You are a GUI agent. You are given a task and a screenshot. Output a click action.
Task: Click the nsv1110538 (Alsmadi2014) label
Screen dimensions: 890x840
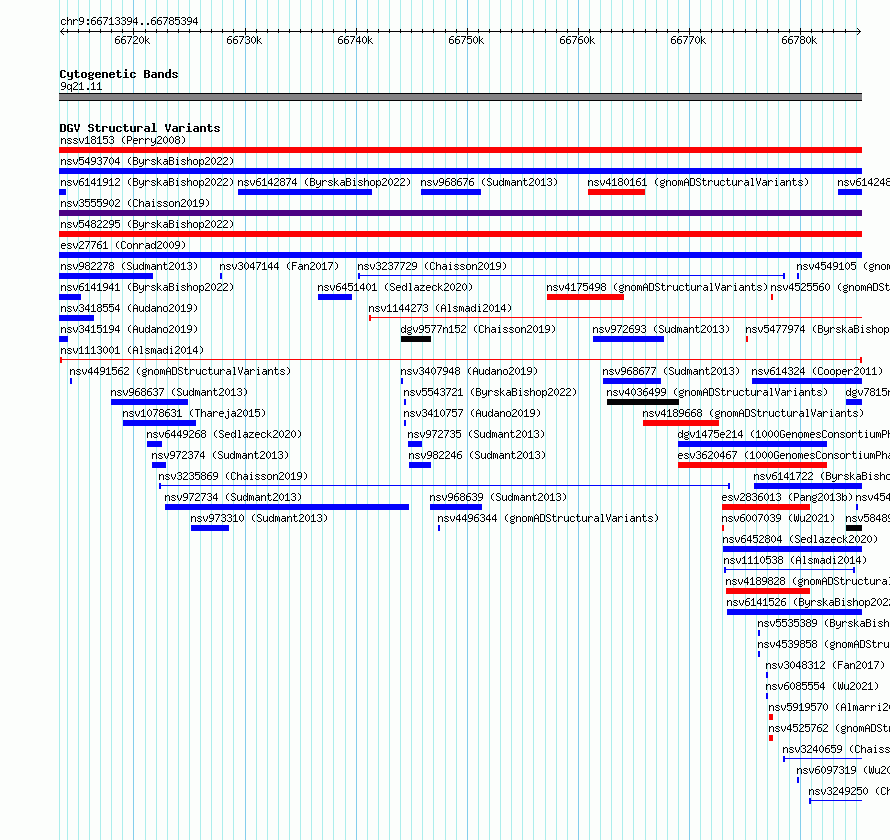click(x=795, y=560)
